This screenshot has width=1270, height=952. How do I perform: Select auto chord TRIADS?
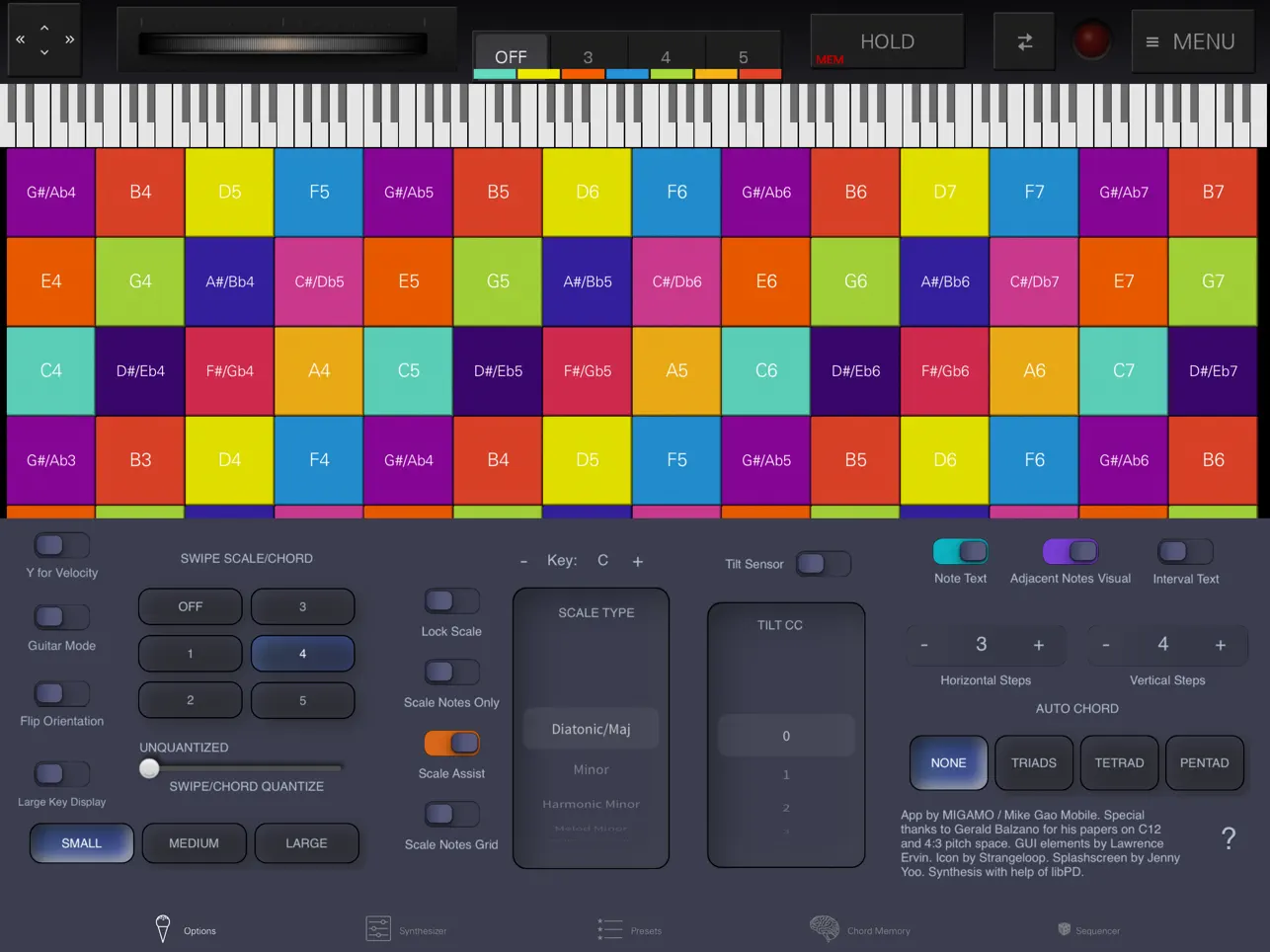[1034, 762]
